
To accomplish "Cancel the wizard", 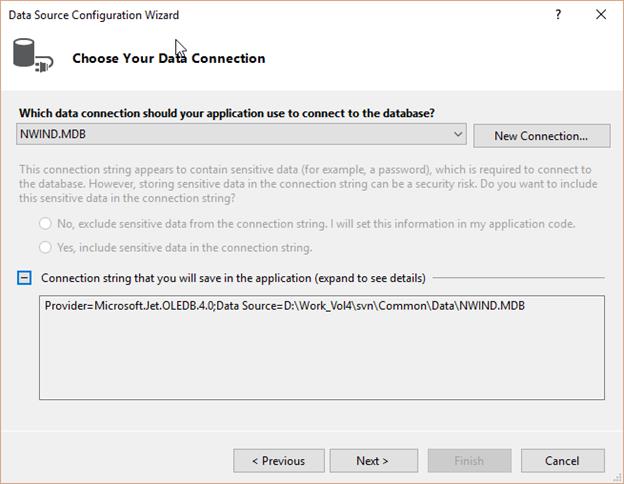I will click(x=562, y=461).
